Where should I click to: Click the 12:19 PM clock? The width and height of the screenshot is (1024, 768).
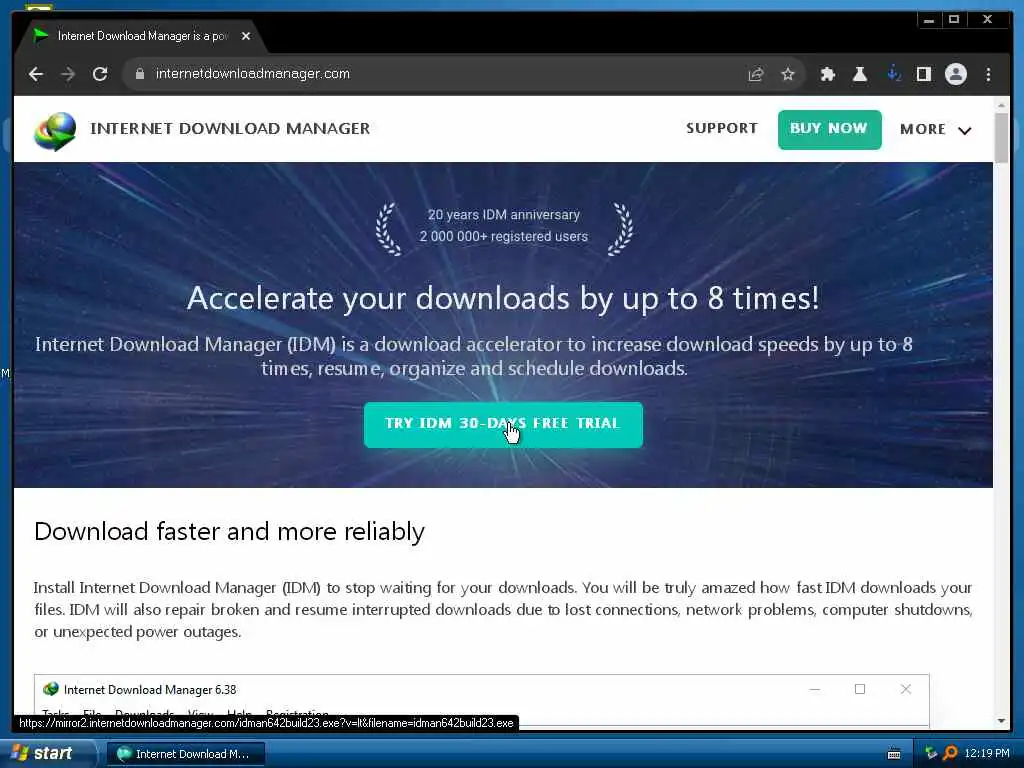point(987,754)
